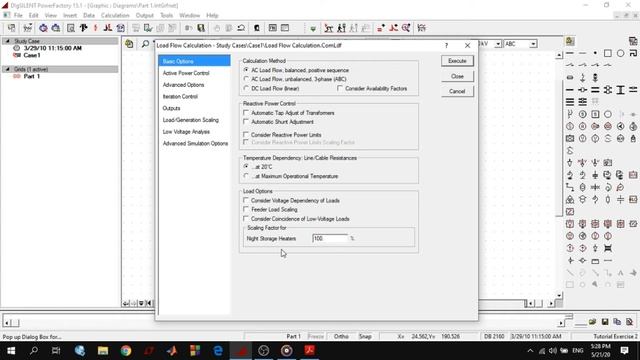Open the notifications center icon
This screenshot has height=360, width=640.
point(624,351)
